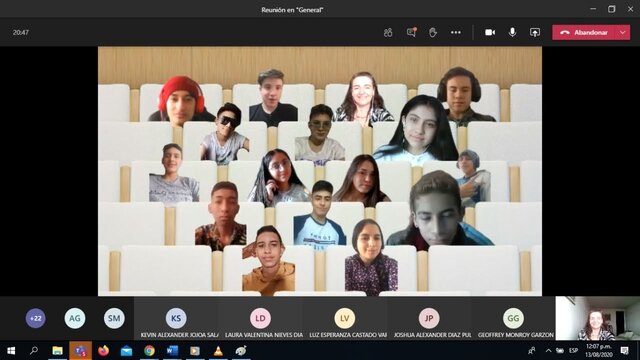Open the paint palette taskbar app

[x=241, y=351]
